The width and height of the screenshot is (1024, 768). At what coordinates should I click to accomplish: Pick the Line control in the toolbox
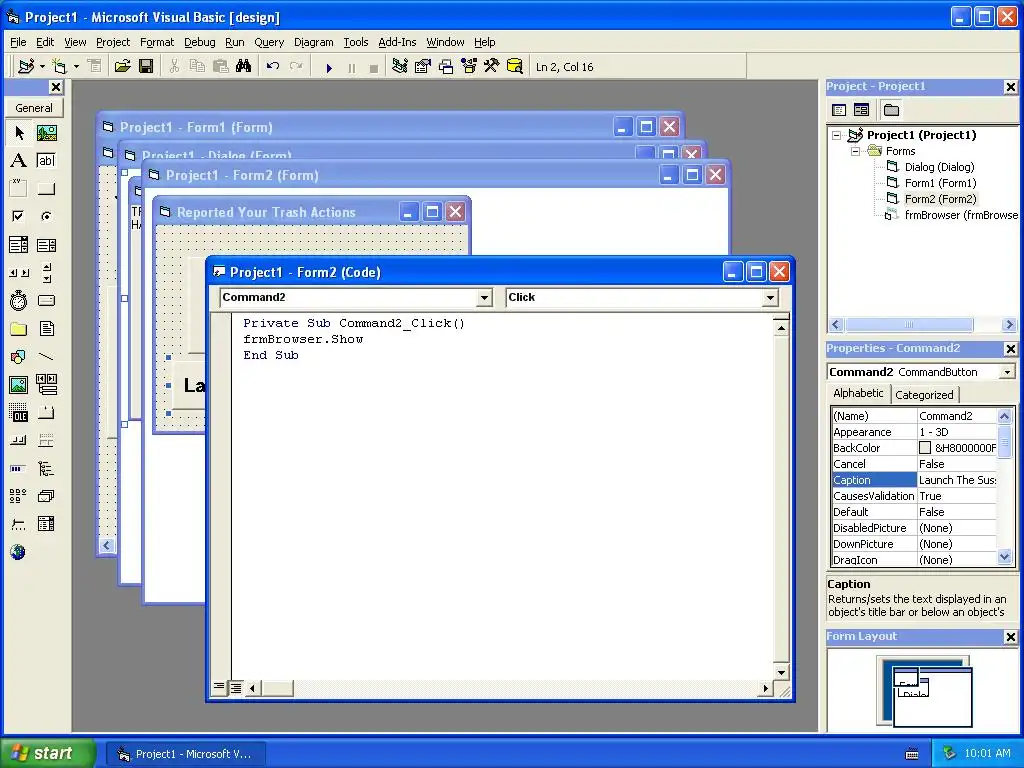coord(46,357)
